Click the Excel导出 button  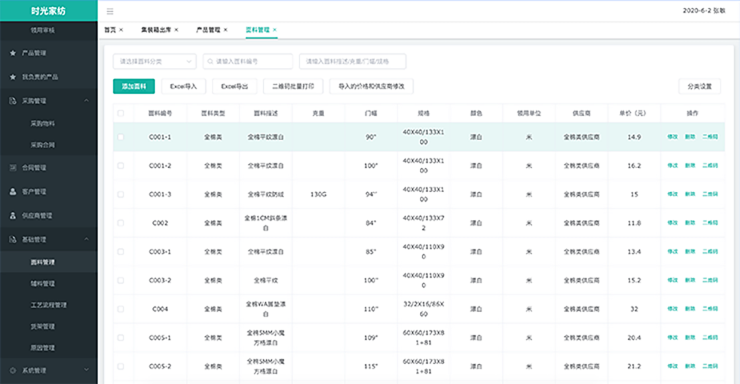235,86
